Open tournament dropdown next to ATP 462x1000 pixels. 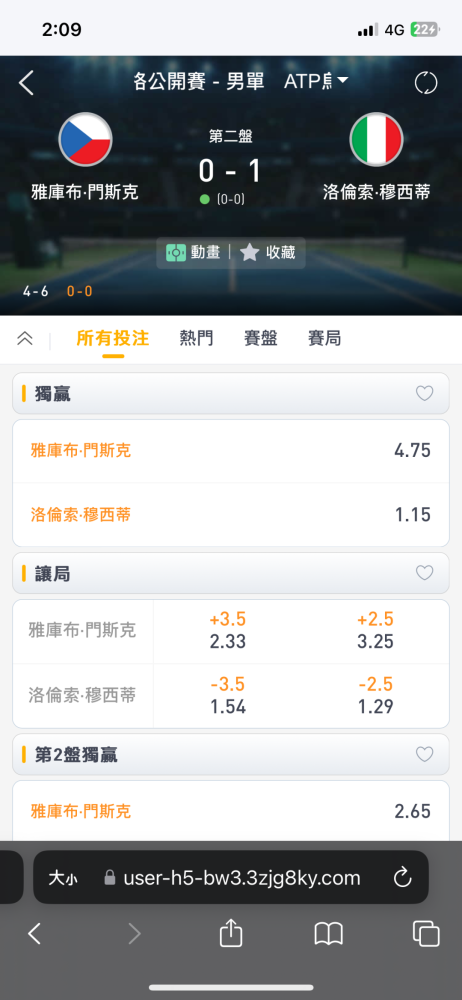coord(343,80)
